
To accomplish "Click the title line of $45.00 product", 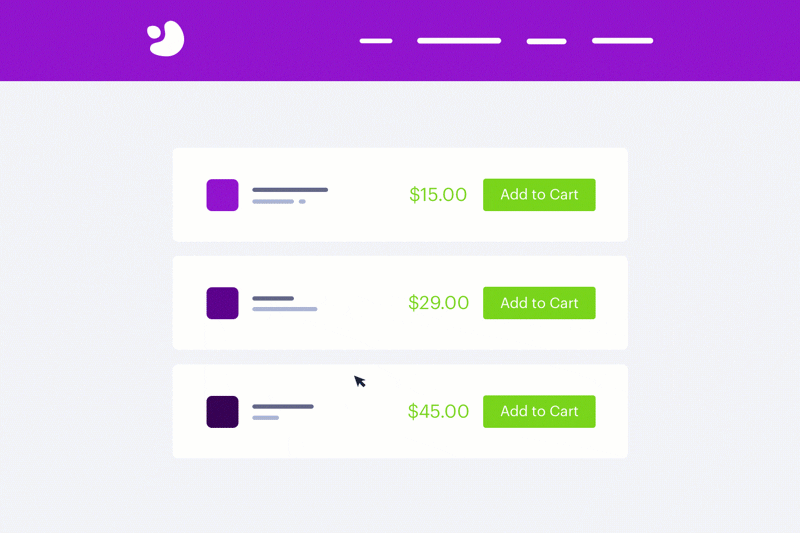I will 283,407.
